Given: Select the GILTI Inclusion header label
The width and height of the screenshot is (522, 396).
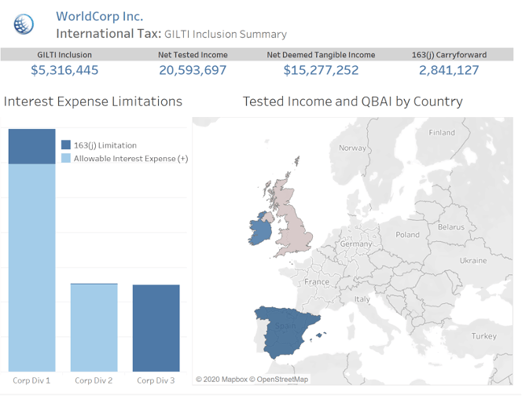Looking at the screenshot, I should tap(64, 55).
